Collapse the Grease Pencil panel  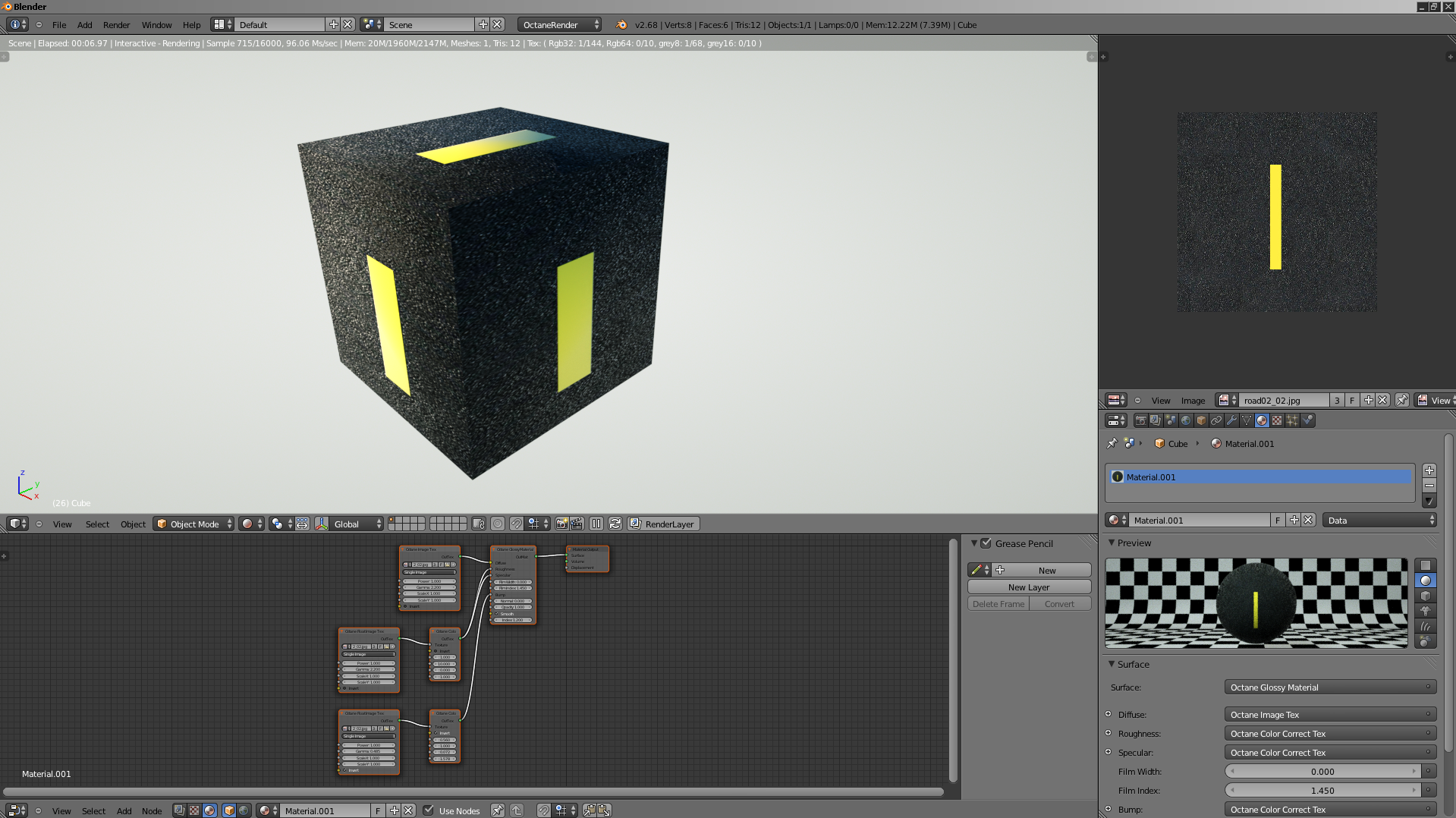pos(974,543)
